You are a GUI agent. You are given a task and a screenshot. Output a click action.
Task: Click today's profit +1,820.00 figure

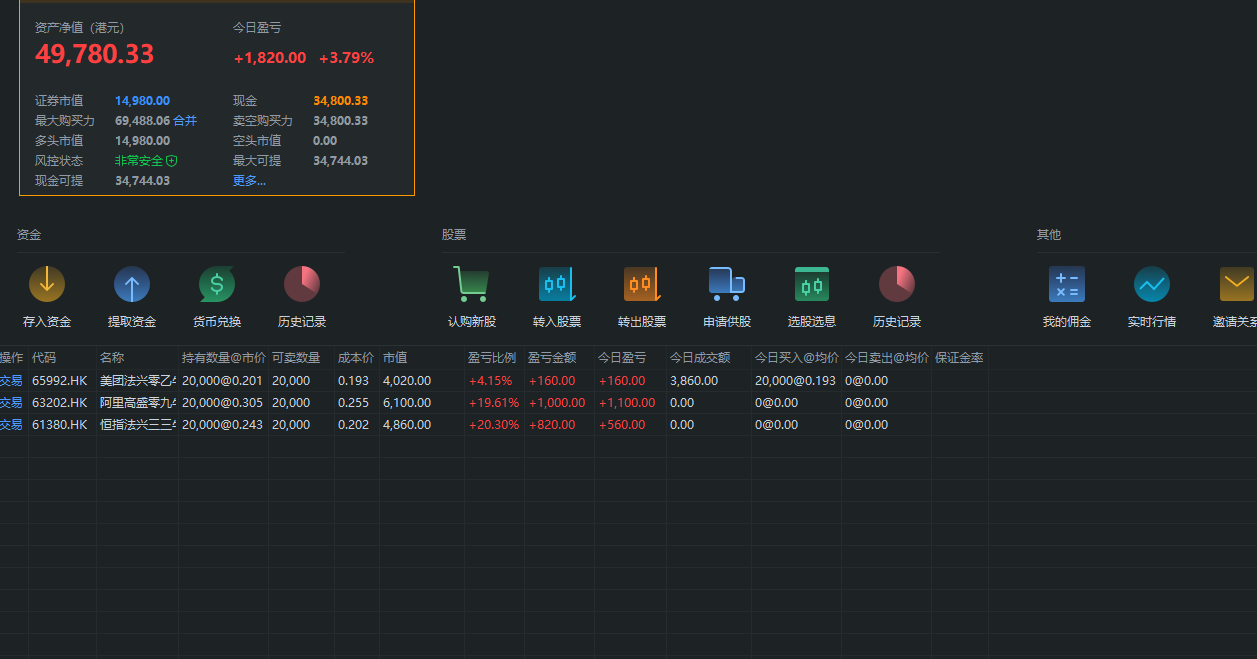pos(270,58)
